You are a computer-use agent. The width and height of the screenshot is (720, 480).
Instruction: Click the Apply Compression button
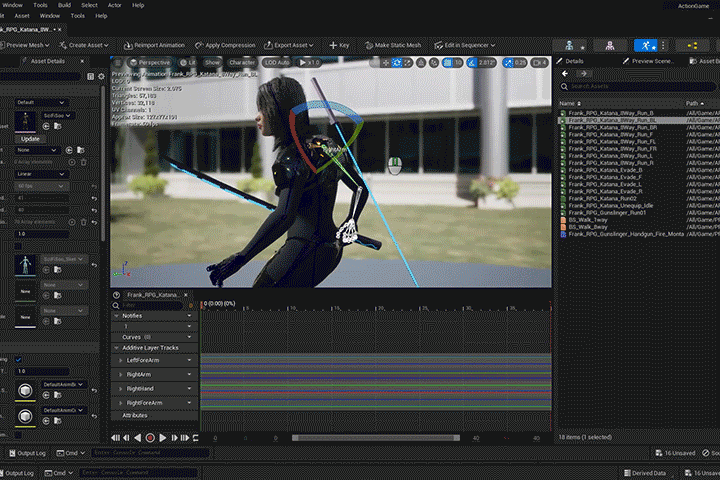point(225,45)
